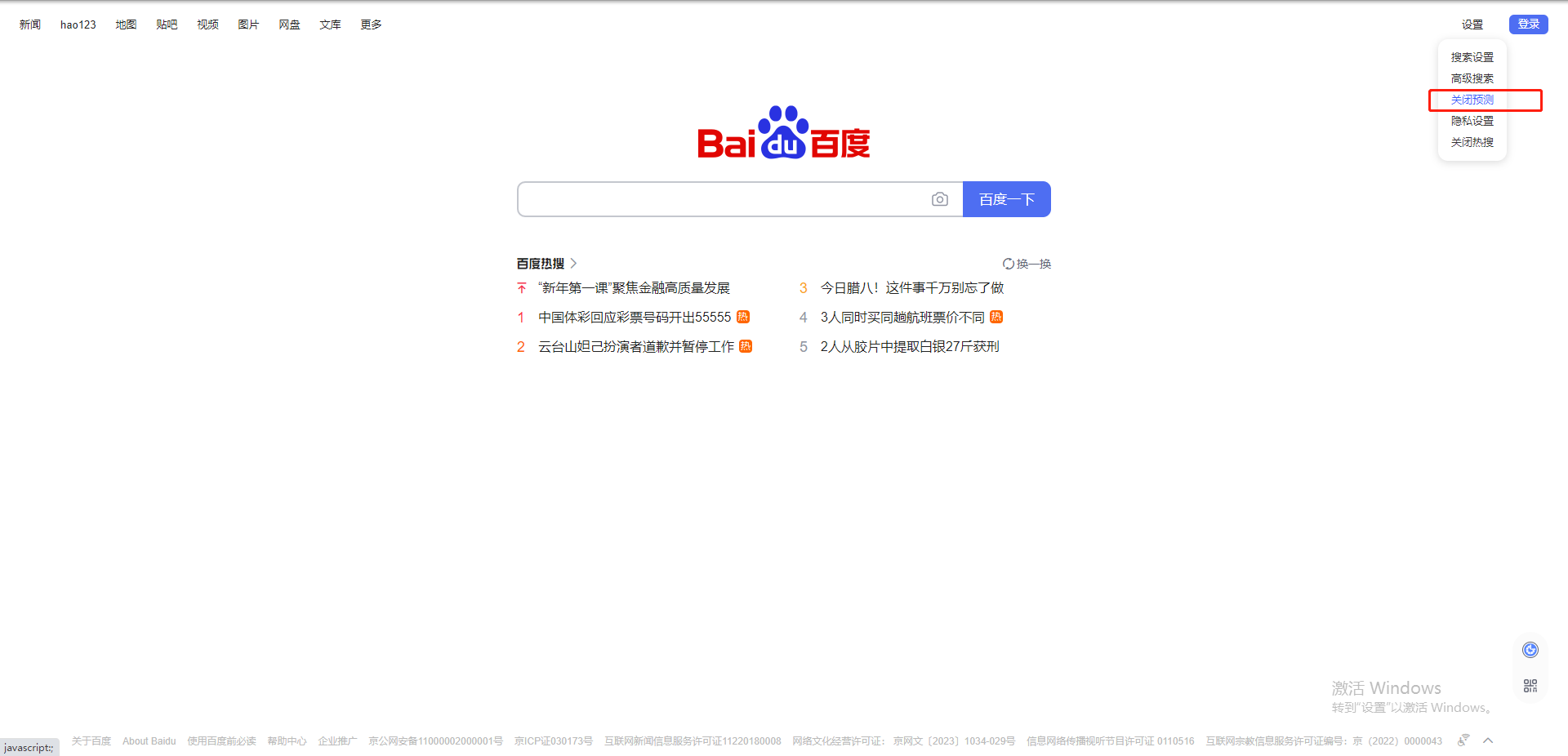The width and height of the screenshot is (1568, 756).
Task: Open 企业推广 in the footer
Action: (x=338, y=741)
